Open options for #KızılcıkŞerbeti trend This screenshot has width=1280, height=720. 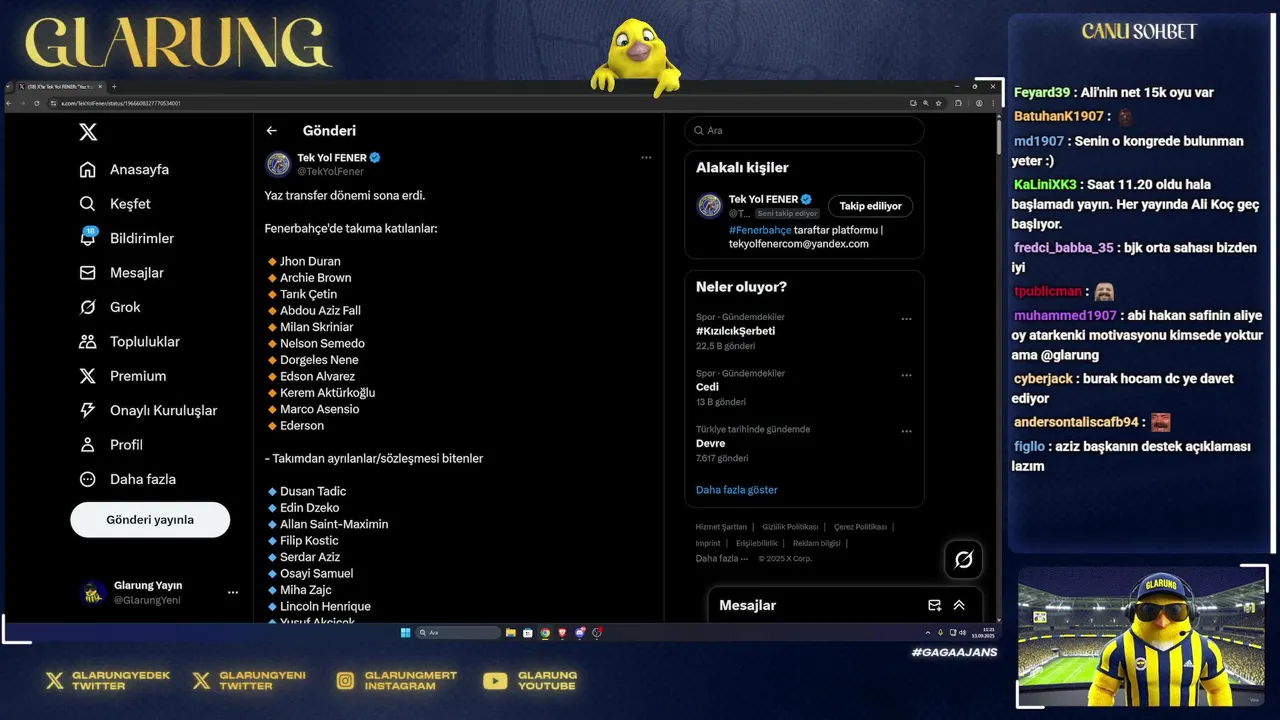pos(906,319)
